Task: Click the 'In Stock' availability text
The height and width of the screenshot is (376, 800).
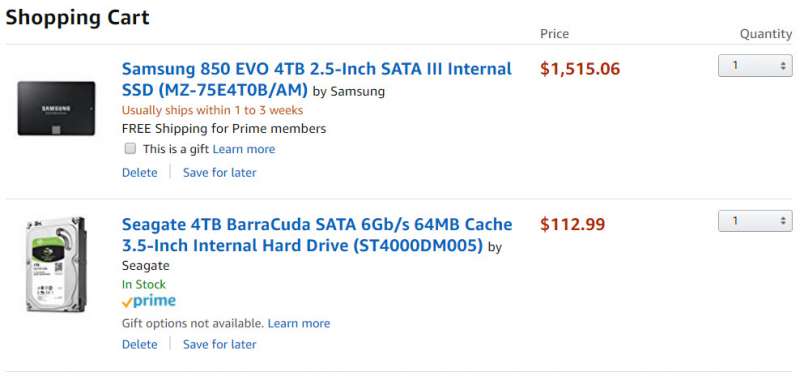Action: tap(144, 284)
